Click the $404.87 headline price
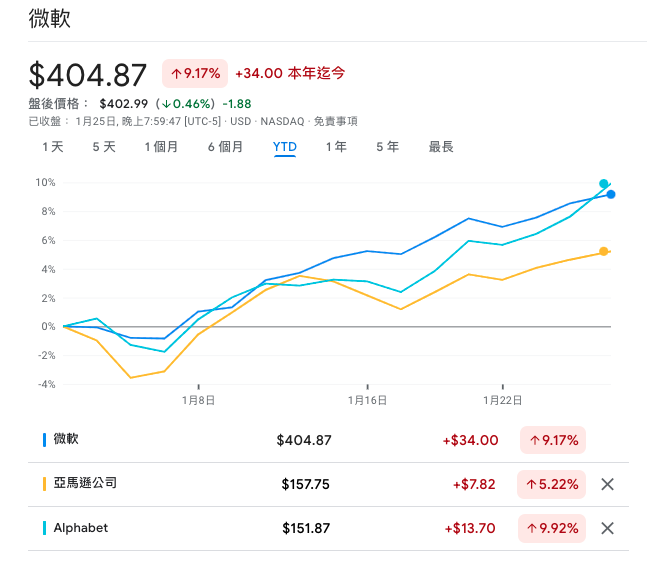Viewport: 647px width, 562px height. tap(87, 75)
